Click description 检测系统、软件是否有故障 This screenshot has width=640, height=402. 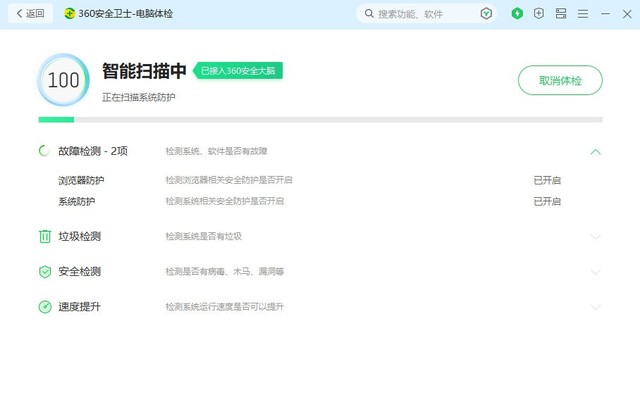(x=216, y=151)
